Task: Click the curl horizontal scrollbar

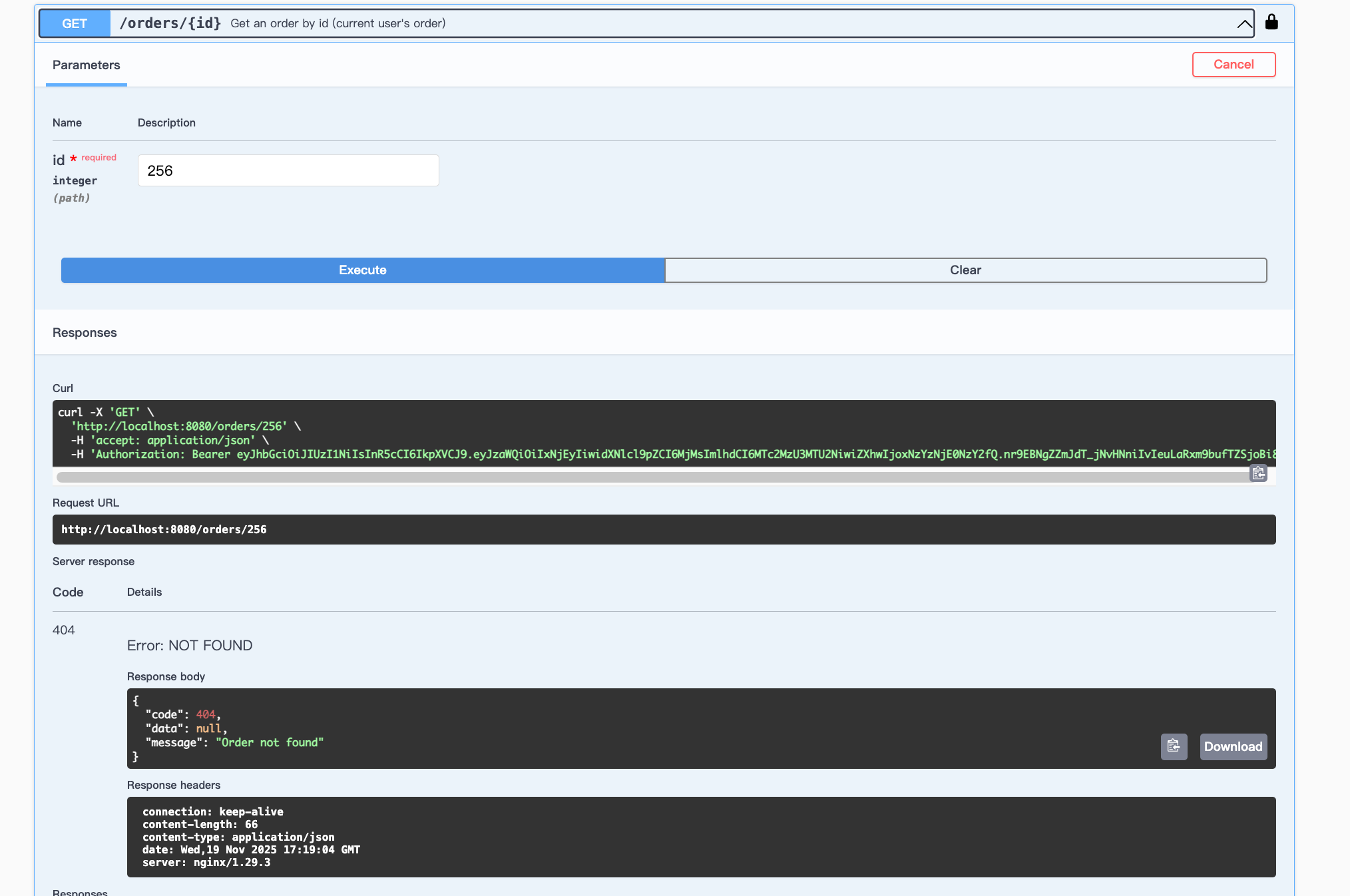Action: [x=652, y=477]
